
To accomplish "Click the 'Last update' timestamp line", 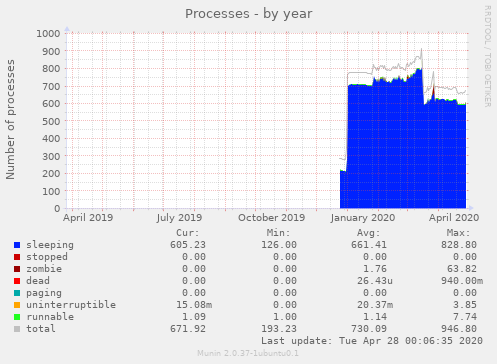I will 372,341.
